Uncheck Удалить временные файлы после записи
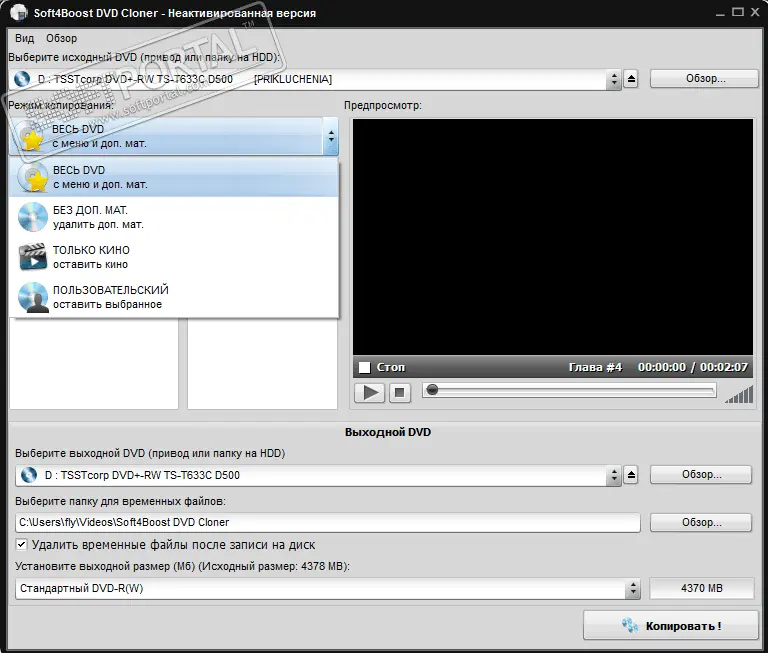 point(22,545)
